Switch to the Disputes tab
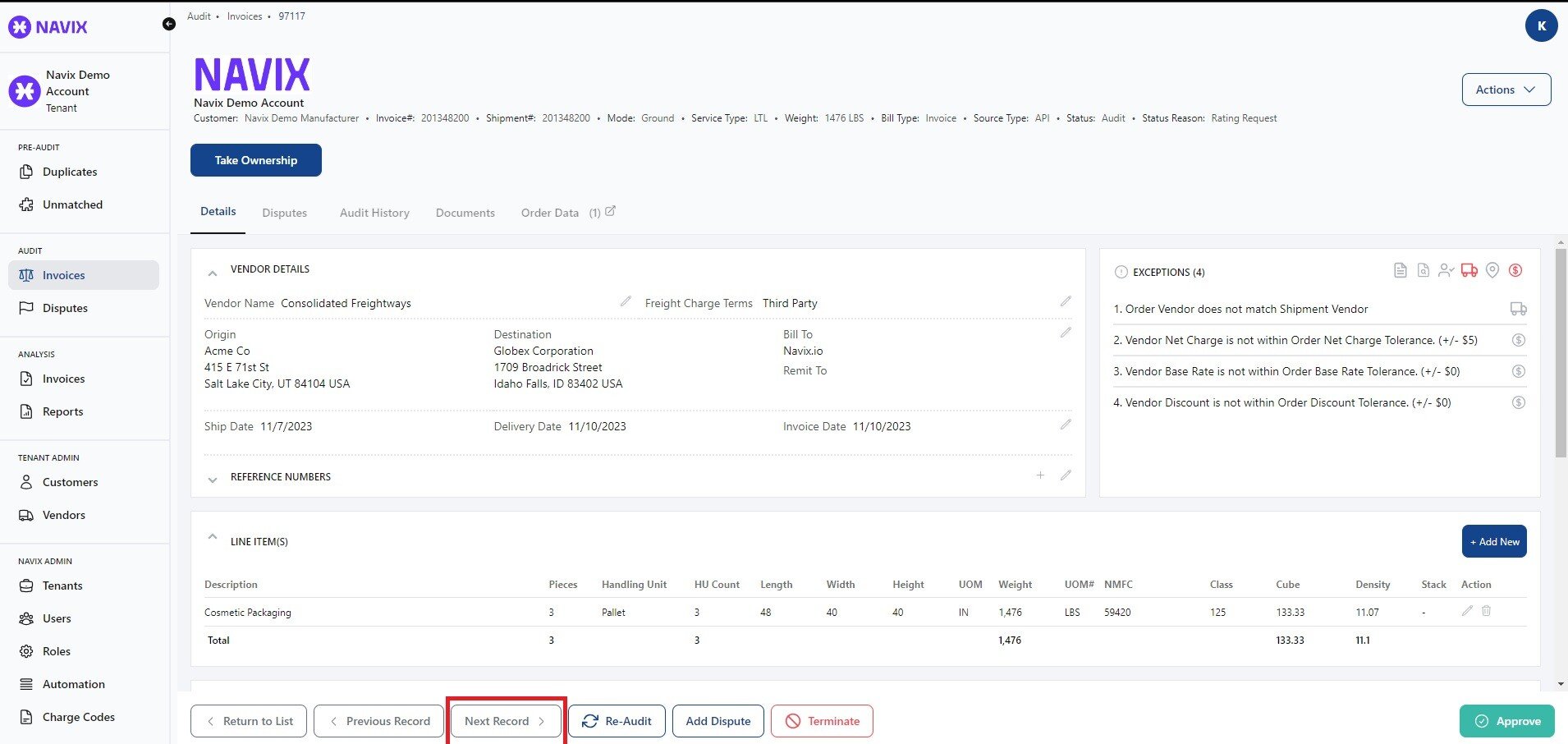This screenshot has width=1568, height=744. [284, 213]
